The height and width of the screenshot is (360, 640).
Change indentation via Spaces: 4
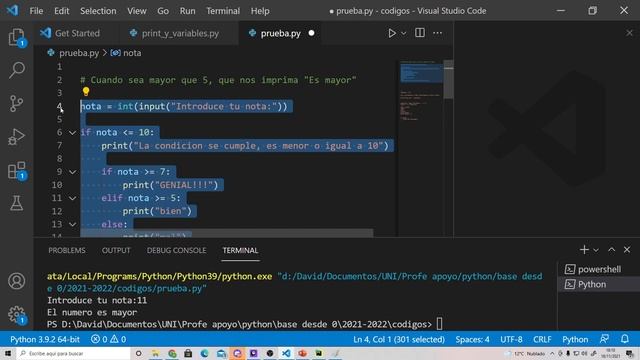[x=472, y=340]
